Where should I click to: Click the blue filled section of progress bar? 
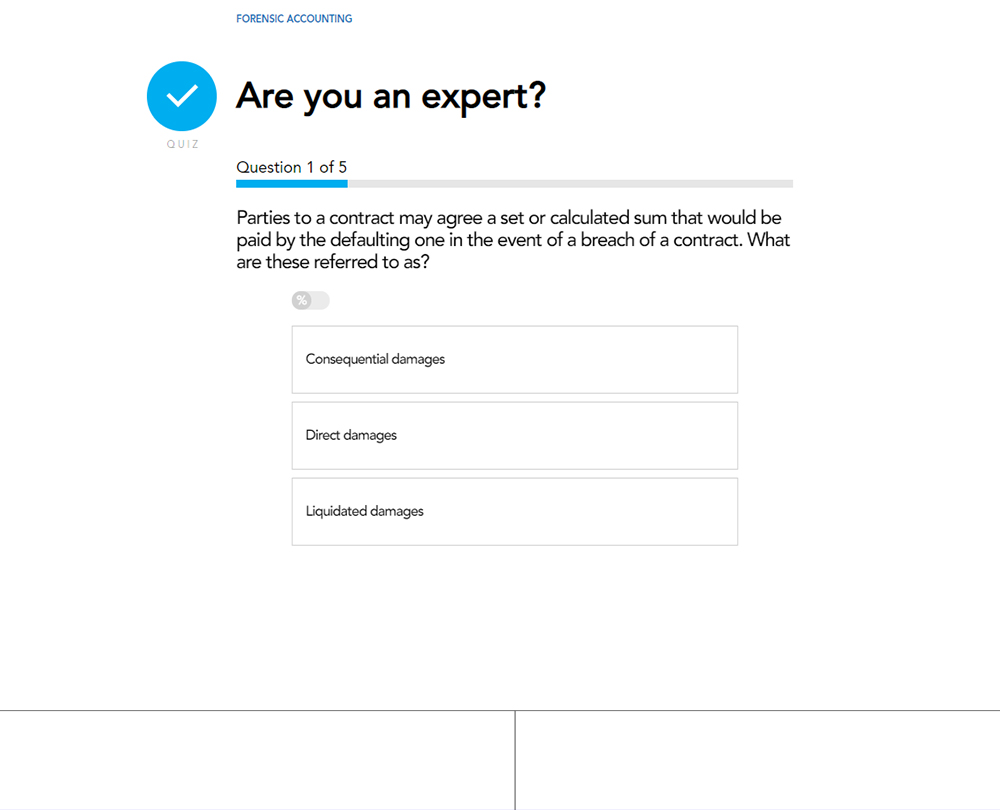291,184
